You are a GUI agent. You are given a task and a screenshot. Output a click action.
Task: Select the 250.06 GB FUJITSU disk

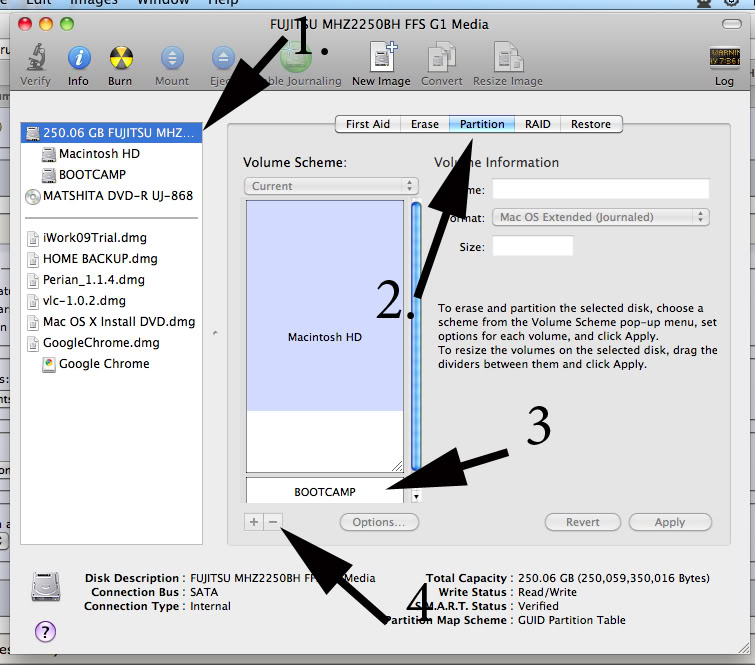click(x=111, y=132)
